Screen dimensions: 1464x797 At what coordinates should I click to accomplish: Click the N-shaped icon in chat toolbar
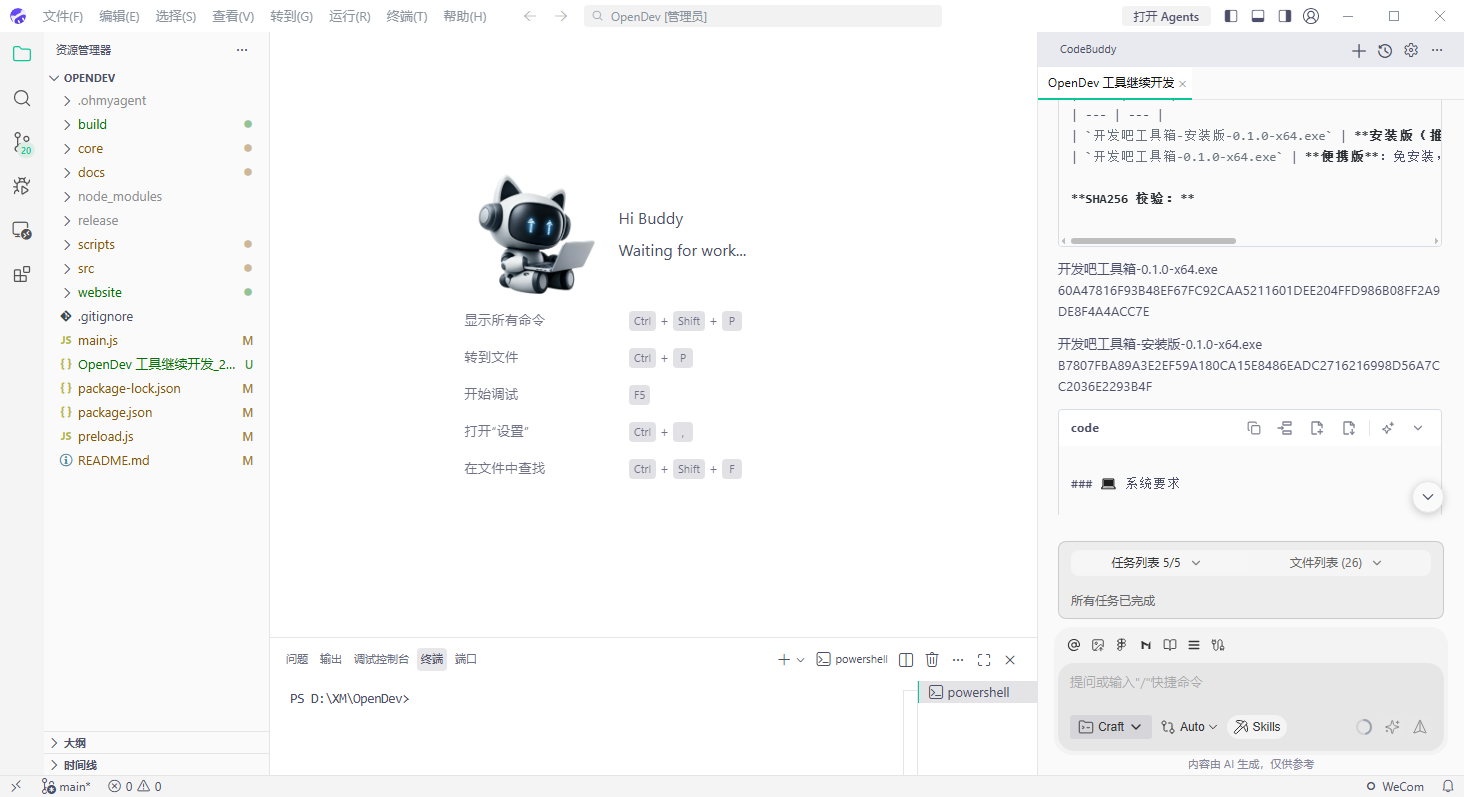point(1146,645)
